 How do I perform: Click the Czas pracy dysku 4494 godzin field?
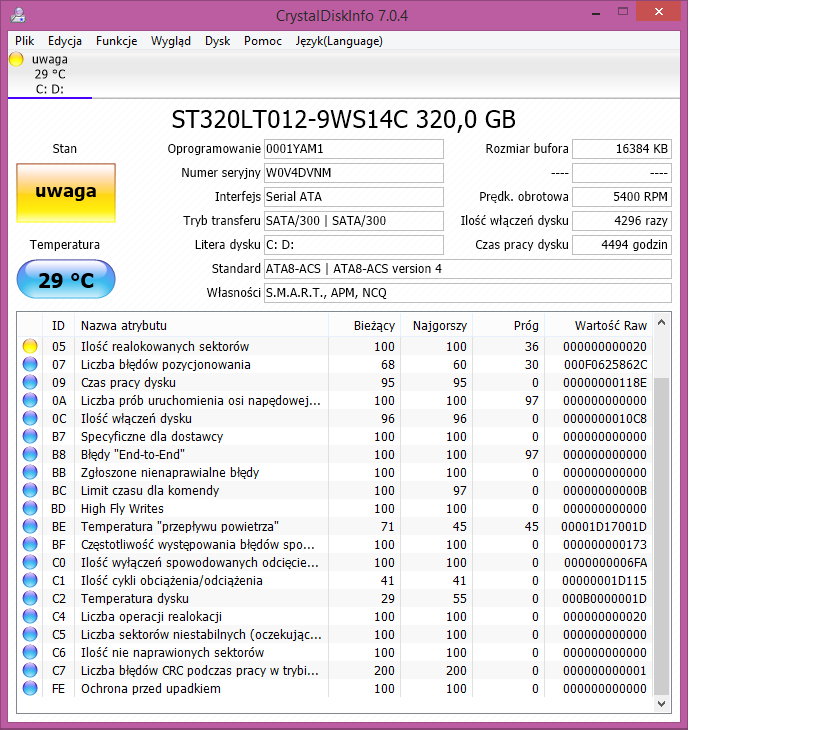tap(622, 245)
